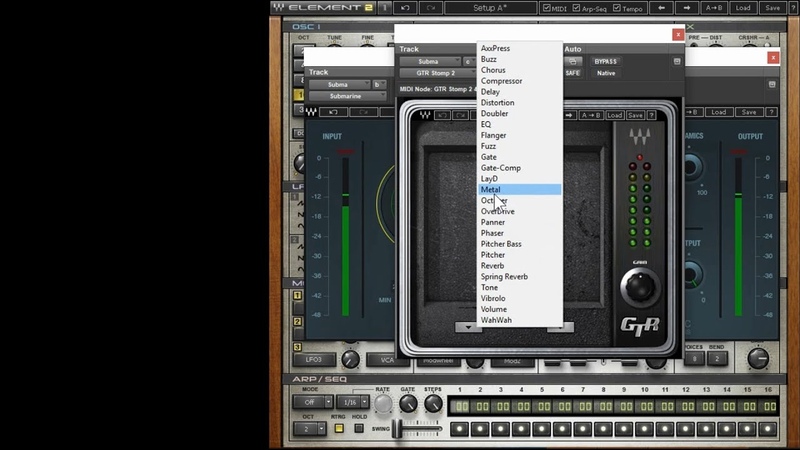
Task: Click Save in the Element 2 toolbar
Action: pos(772,8)
